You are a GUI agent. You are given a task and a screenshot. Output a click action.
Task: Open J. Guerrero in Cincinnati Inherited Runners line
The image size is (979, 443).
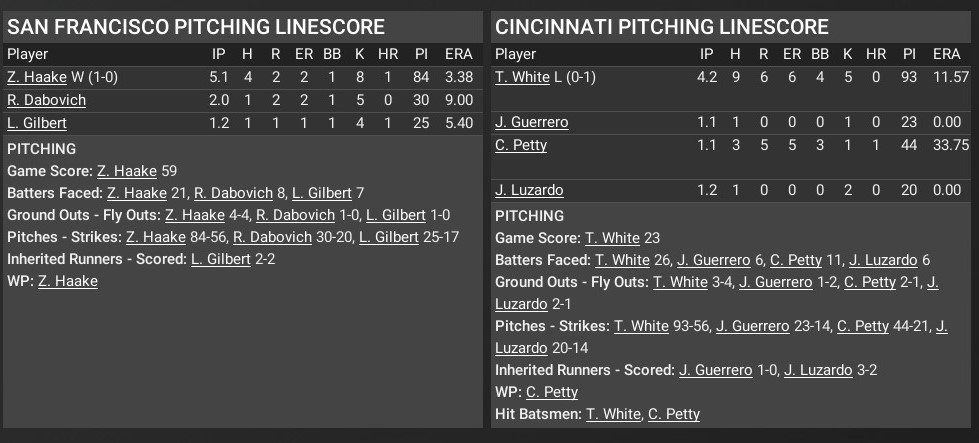pos(715,370)
